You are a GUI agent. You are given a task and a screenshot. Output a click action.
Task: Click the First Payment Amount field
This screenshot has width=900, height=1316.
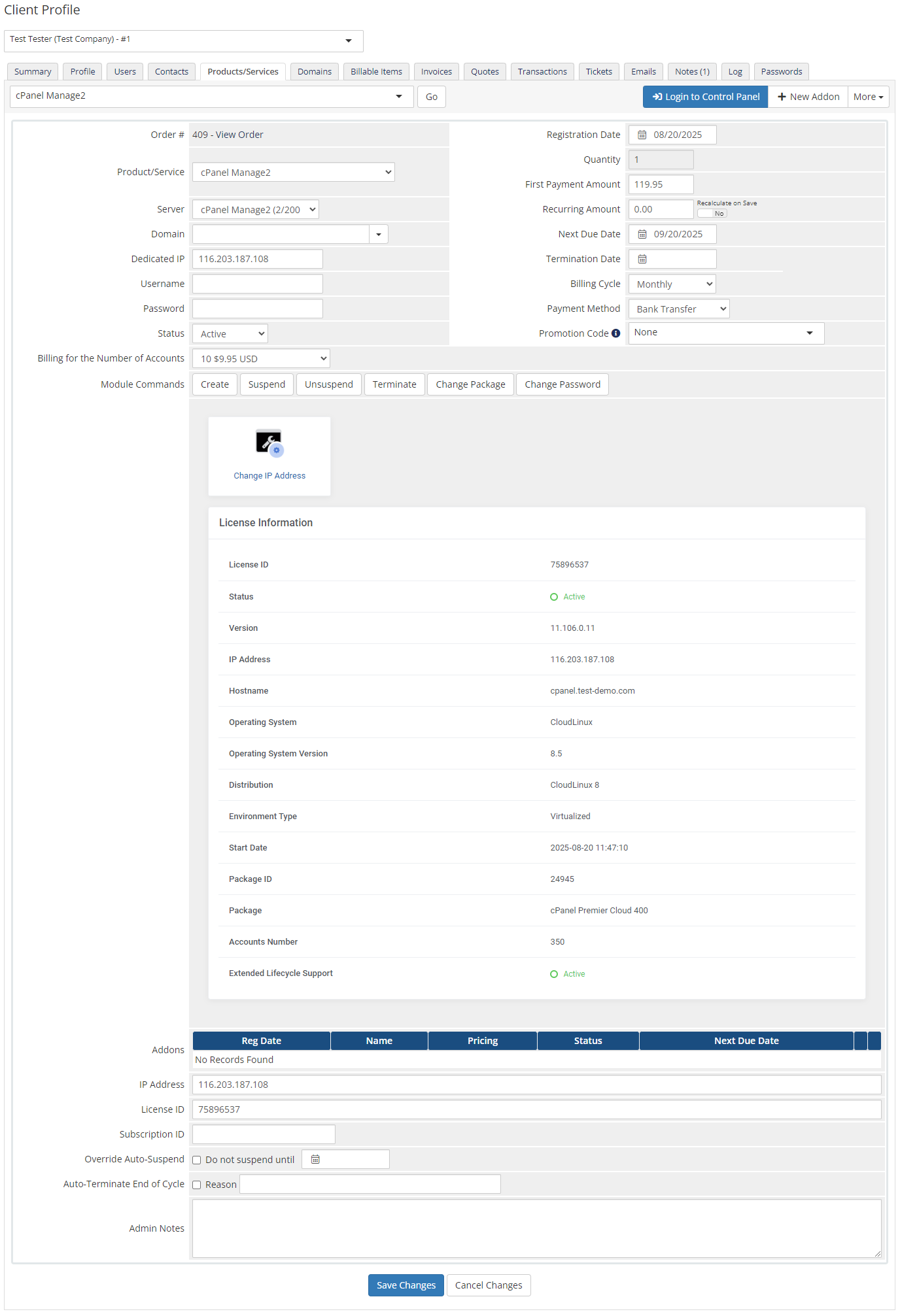tap(661, 184)
